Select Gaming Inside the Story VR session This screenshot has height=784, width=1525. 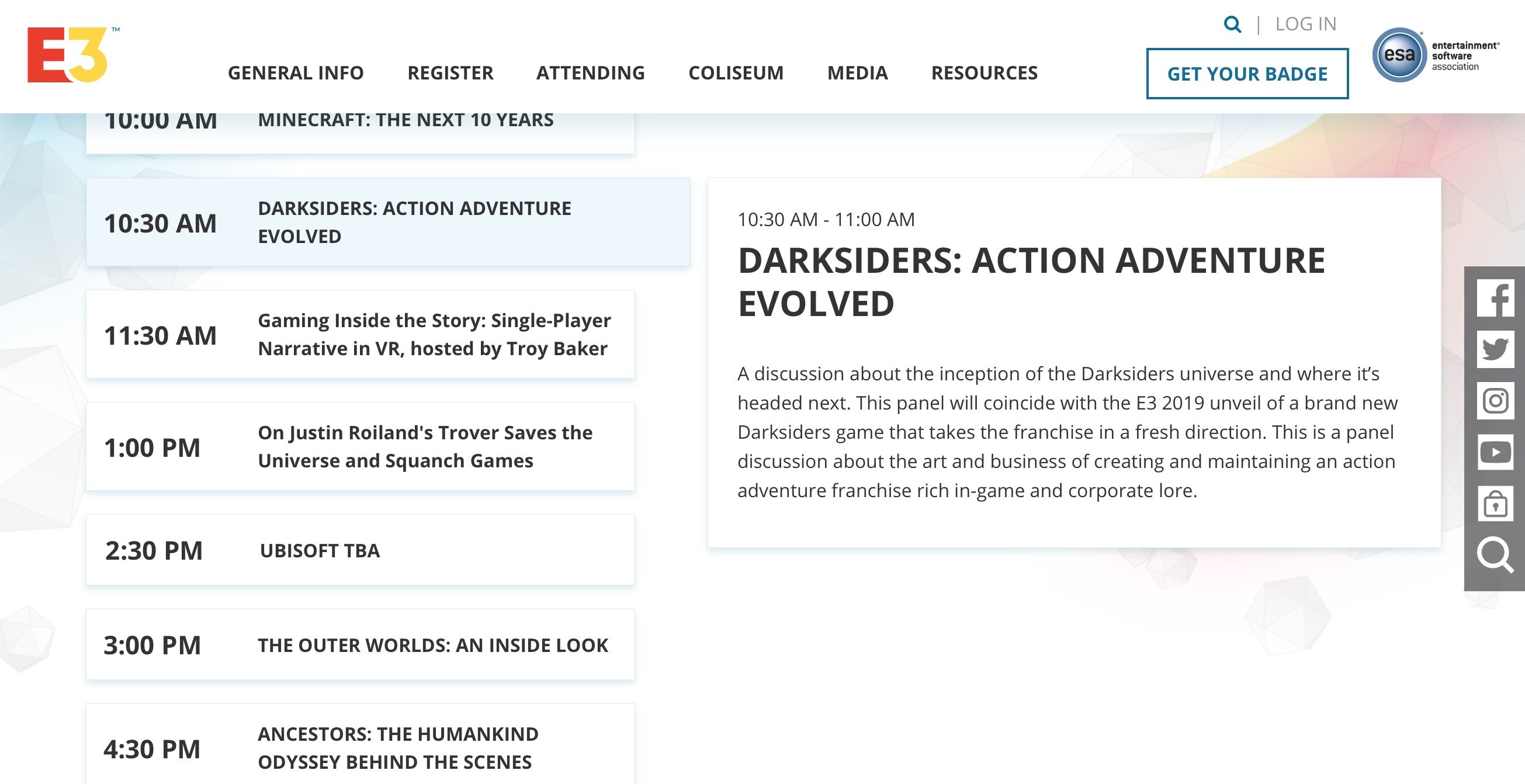pos(361,334)
